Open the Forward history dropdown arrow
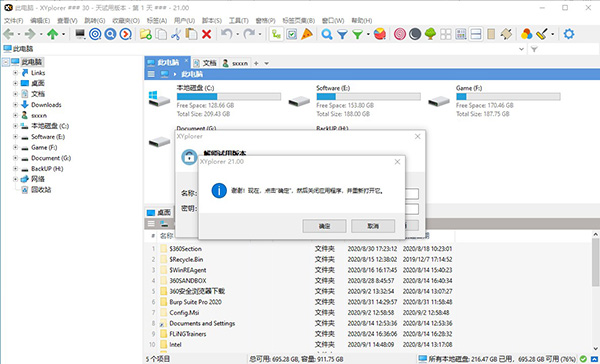The width and height of the screenshot is (600, 364). coord(41,34)
